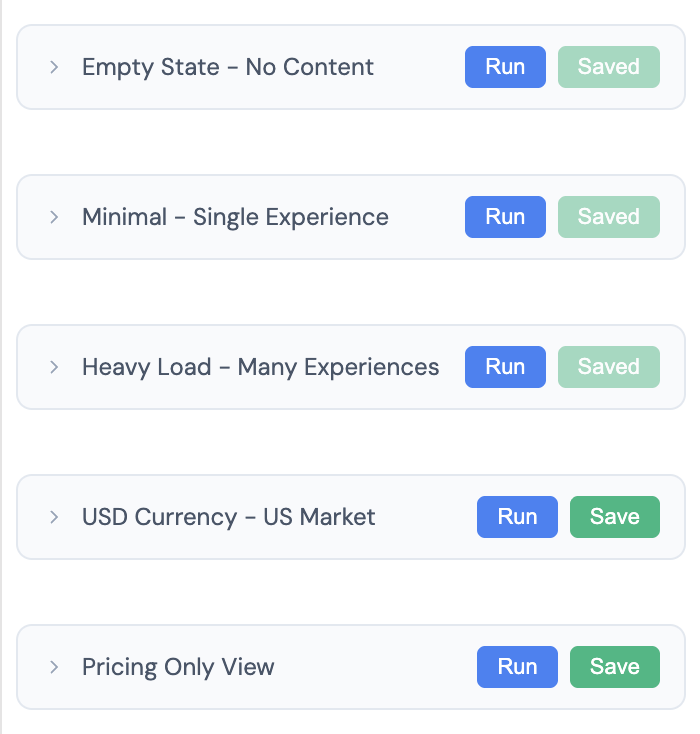This screenshot has height=734, width=700.
Task: Run the USD Currency - US Market scenario
Action: coord(517,517)
